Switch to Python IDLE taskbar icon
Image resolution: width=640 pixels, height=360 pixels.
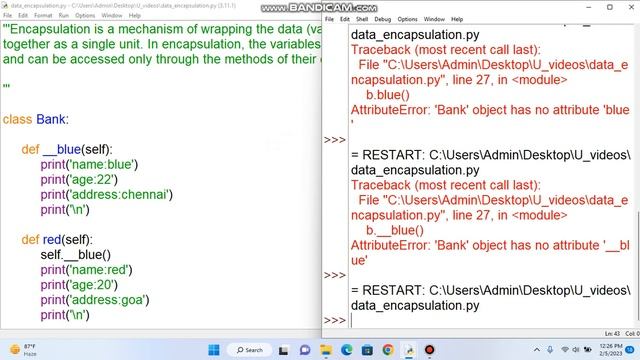[409, 350]
